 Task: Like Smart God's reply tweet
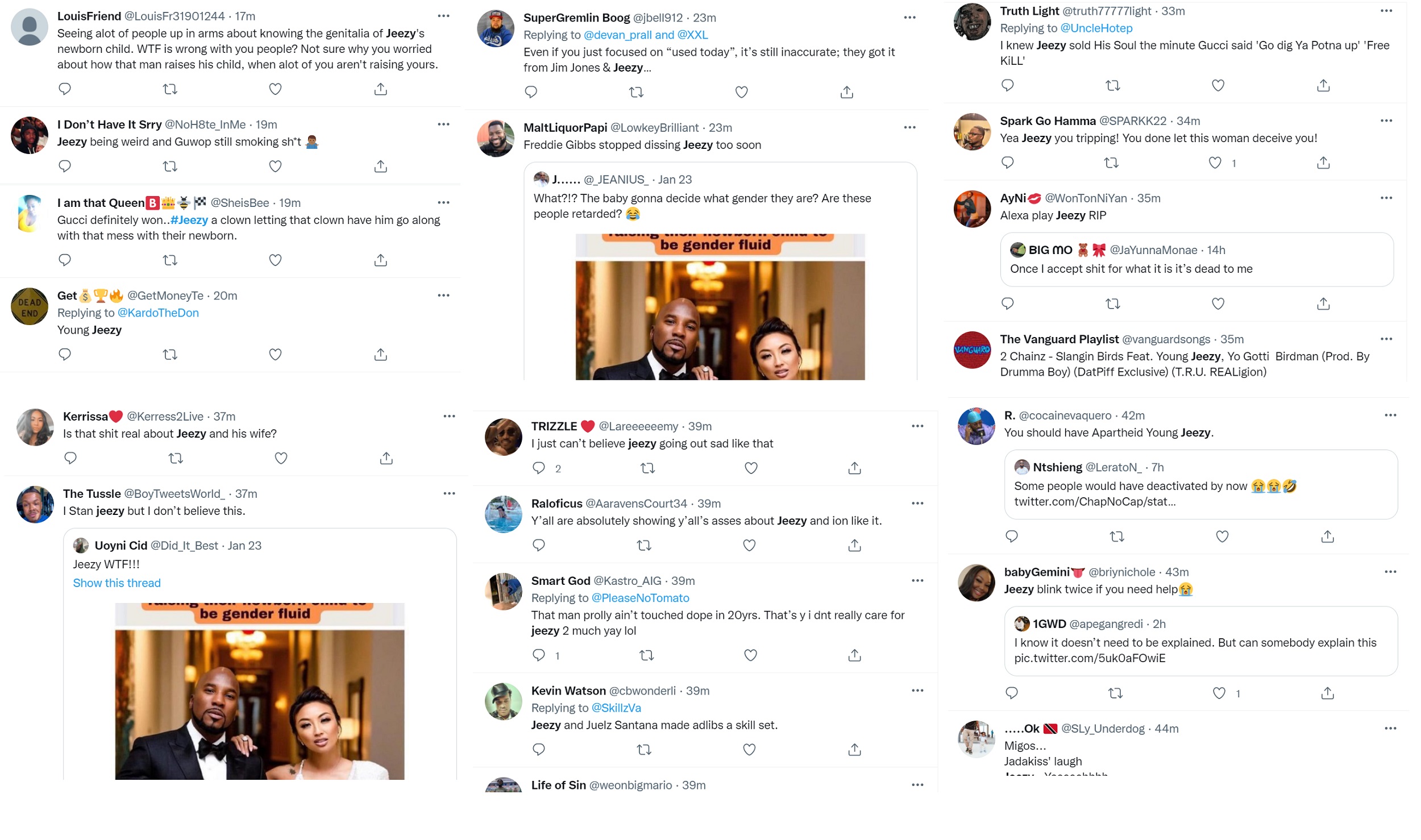tap(750, 655)
